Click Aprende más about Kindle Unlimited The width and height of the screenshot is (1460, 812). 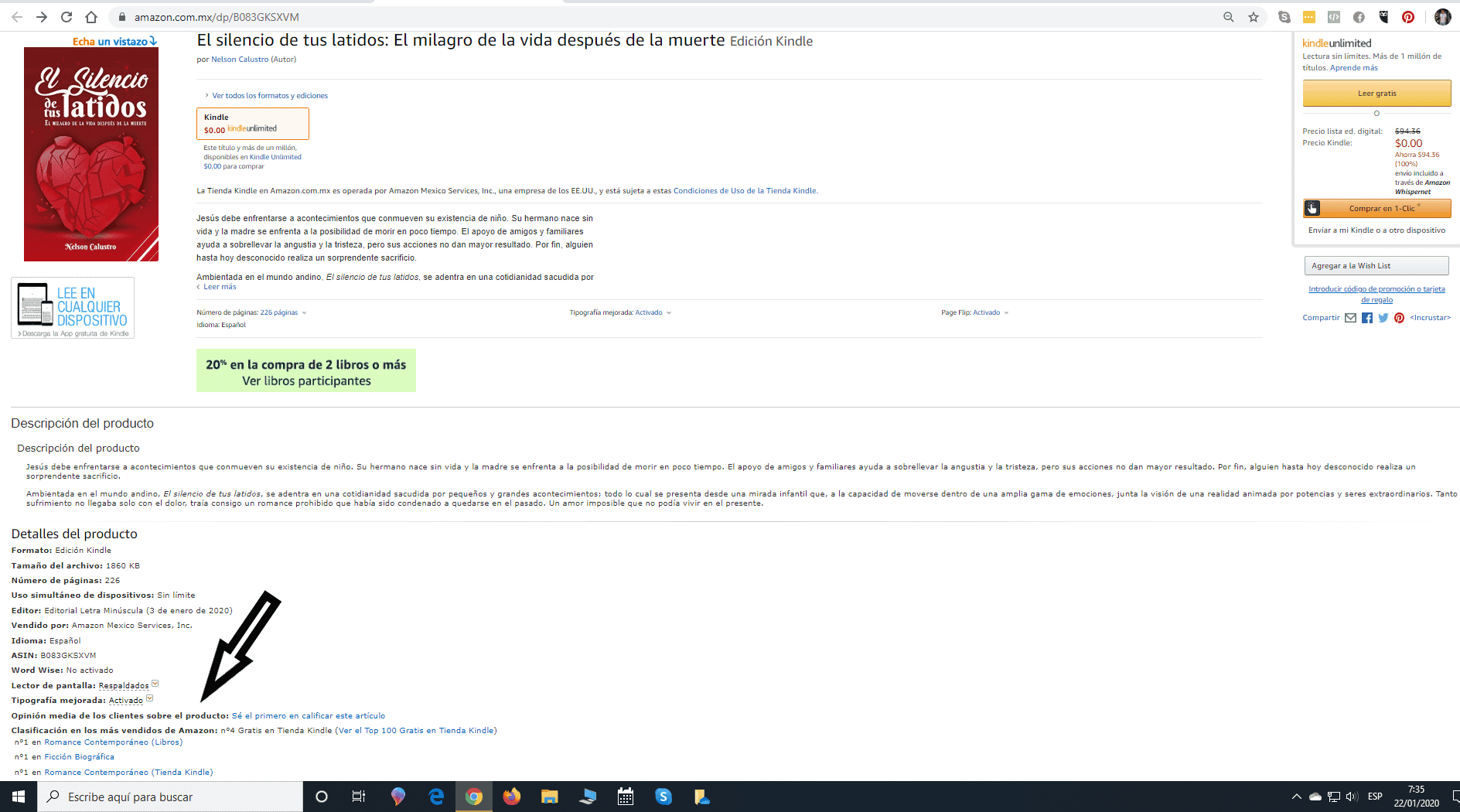[x=1353, y=68]
